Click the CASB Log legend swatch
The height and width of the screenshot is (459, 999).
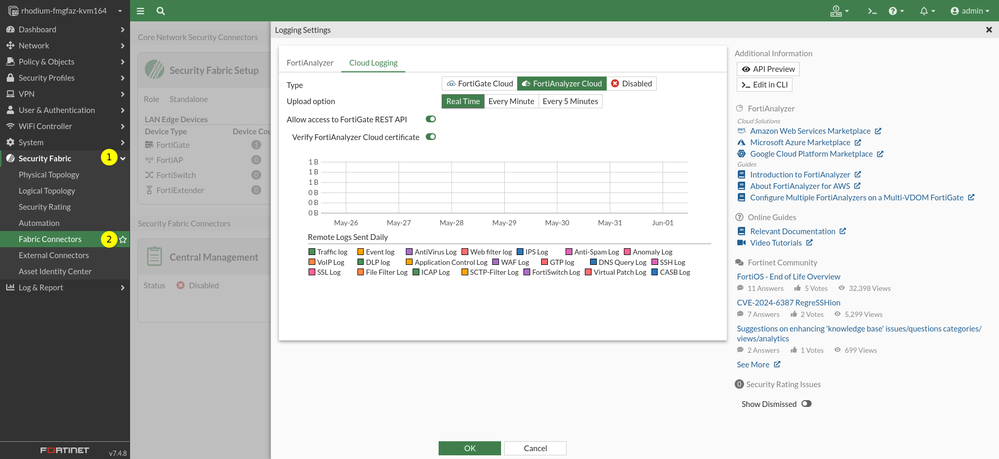point(654,272)
